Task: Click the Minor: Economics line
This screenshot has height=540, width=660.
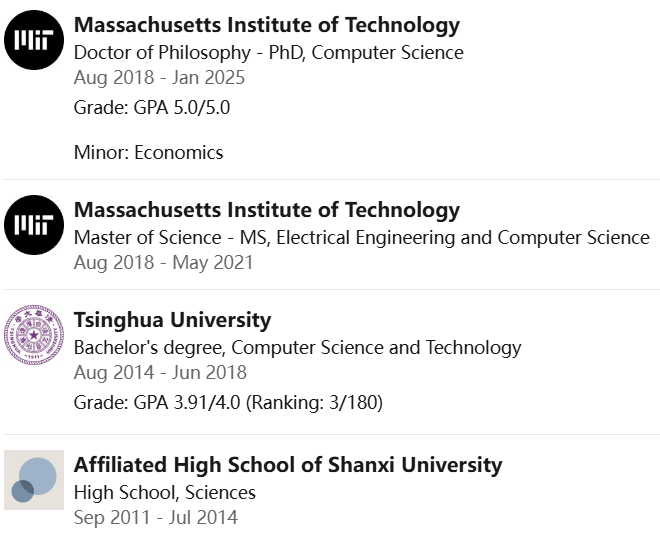Action: [x=149, y=152]
